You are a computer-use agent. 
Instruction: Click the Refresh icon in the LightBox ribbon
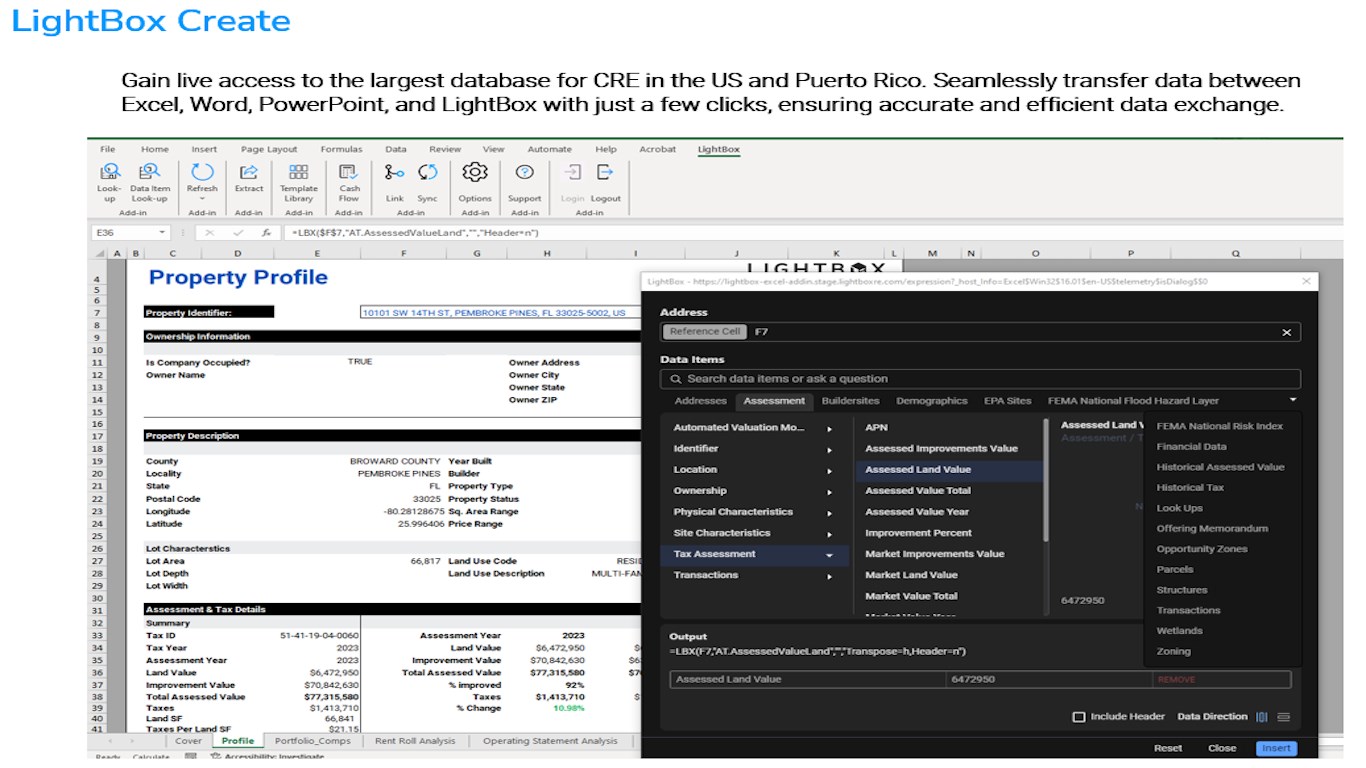pyautogui.click(x=202, y=173)
